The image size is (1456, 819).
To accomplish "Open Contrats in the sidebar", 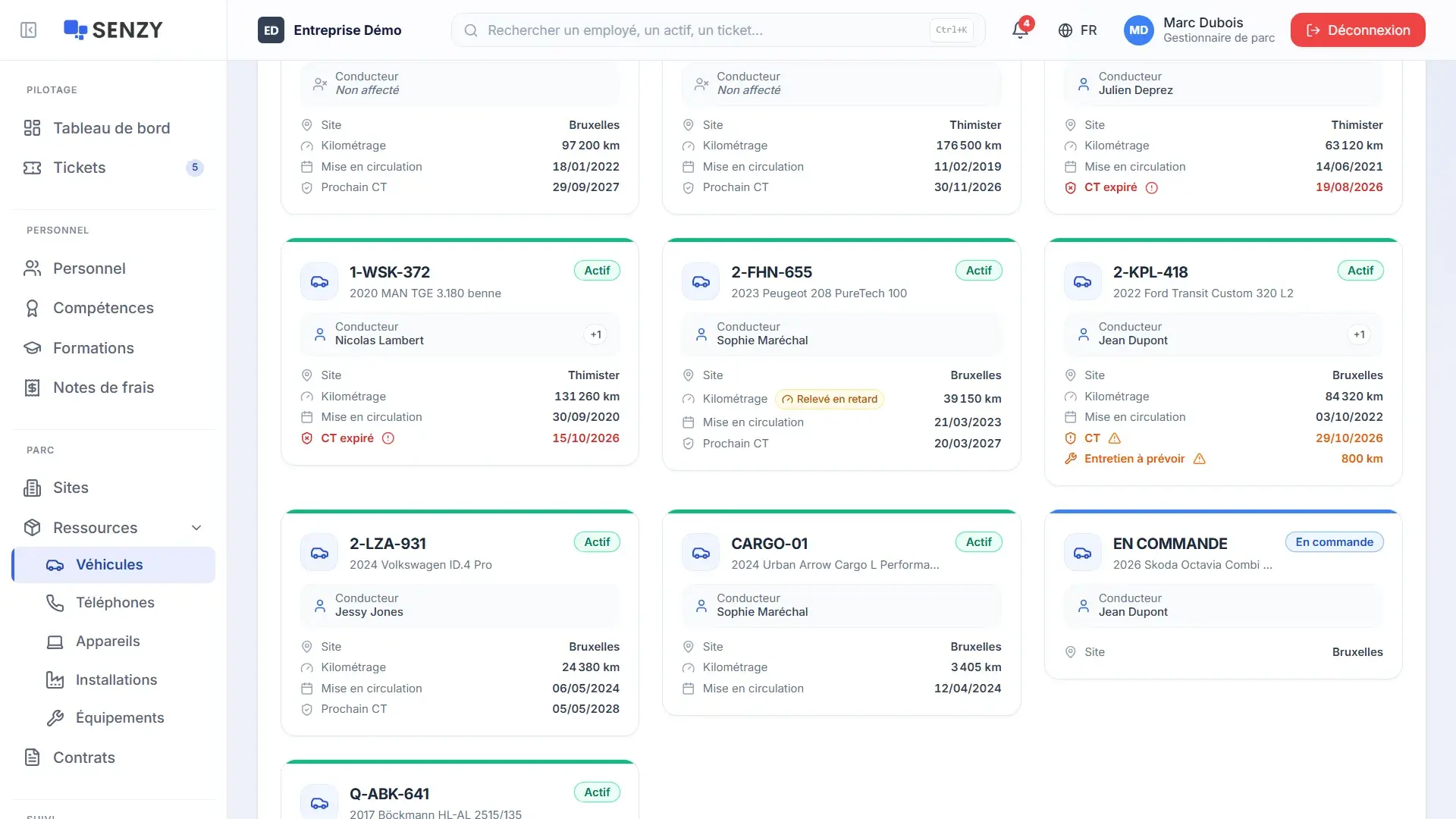I will coord(114,758).
